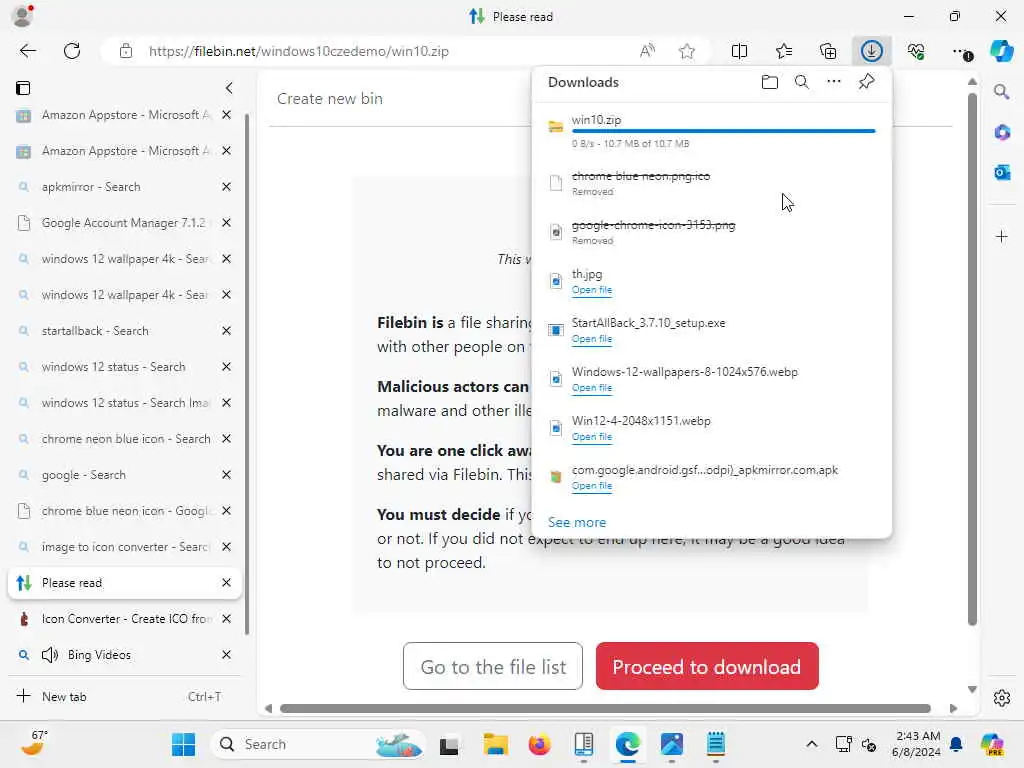Screen dimensions: 1024x768
Task: Open File Explorer from taskbar
Action: [495, 744]
